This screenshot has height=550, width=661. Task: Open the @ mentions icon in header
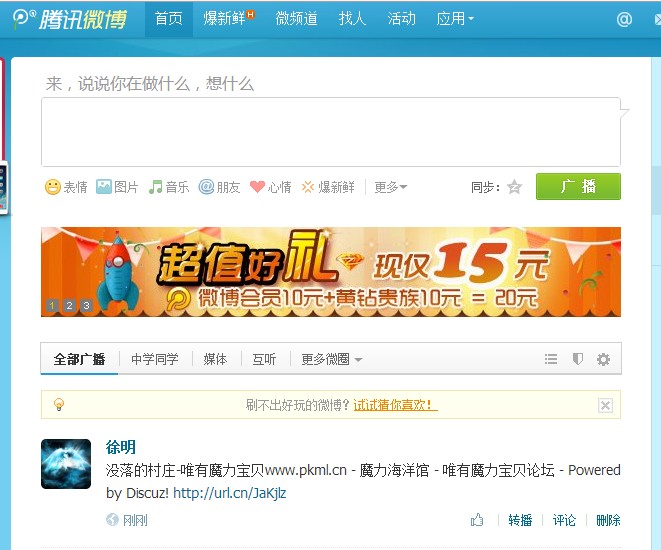[625, 19]
